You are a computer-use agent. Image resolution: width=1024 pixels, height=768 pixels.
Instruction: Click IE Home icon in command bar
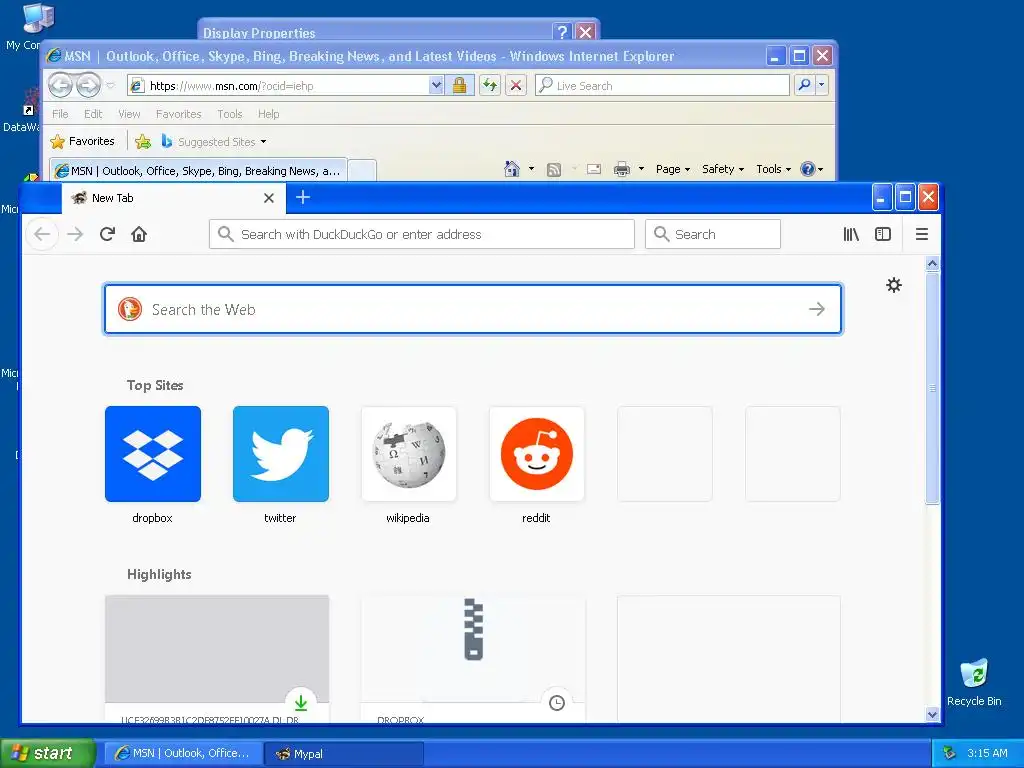click(512, 169)
